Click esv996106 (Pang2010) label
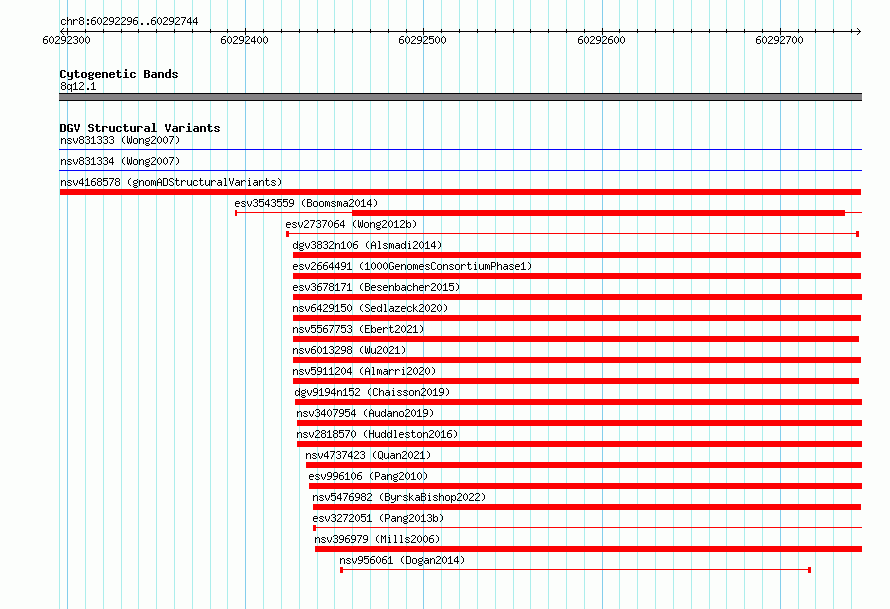The height and width of the screenshot is (609, 890). [x=368, y=476]
